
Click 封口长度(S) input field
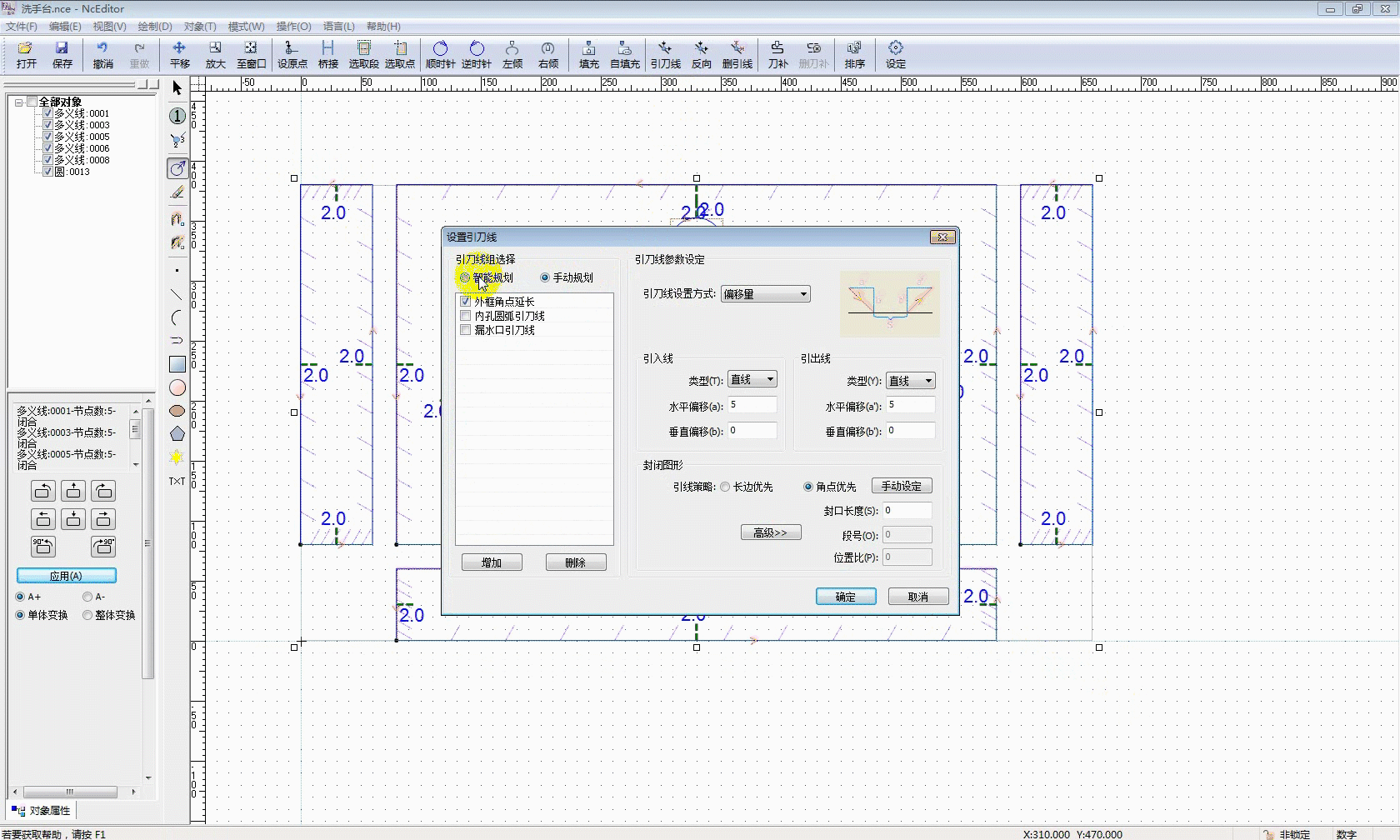click(x=907, y=510)
